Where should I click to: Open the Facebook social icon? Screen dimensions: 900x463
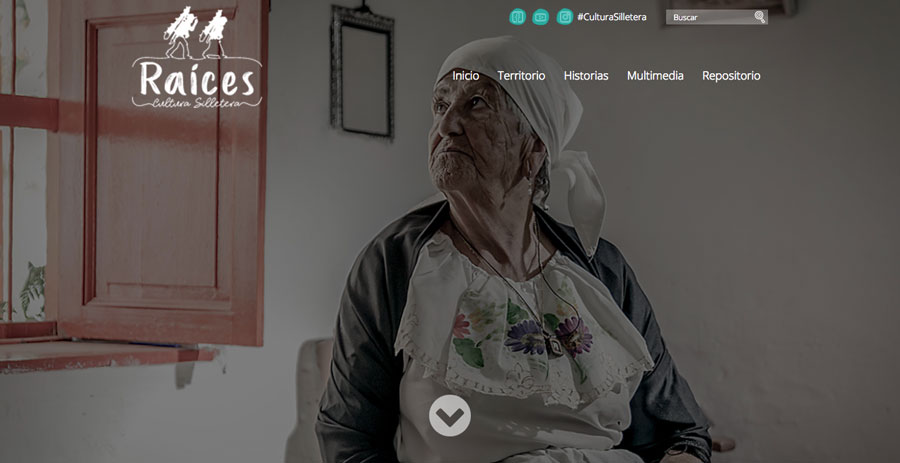pos(517,17)
